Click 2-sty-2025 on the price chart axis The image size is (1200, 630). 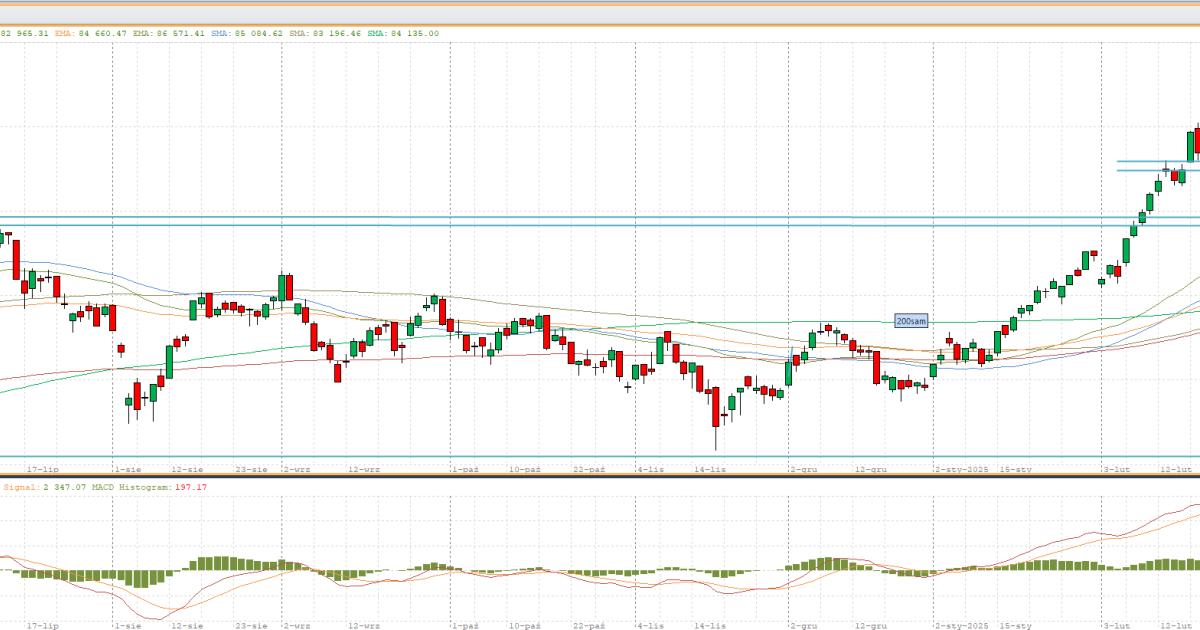(961, 468)
